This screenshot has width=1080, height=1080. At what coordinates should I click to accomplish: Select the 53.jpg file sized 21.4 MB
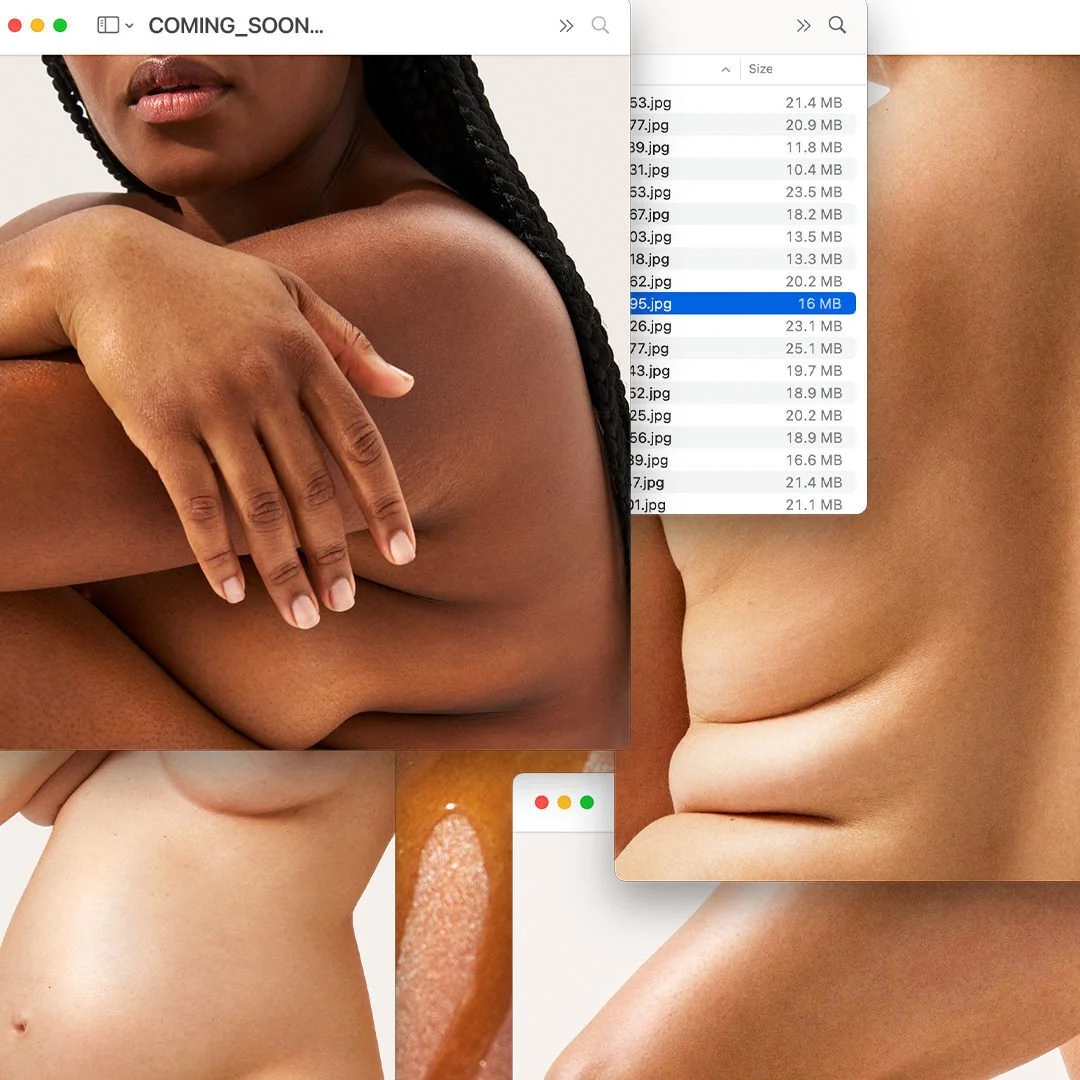coord(742,103)
